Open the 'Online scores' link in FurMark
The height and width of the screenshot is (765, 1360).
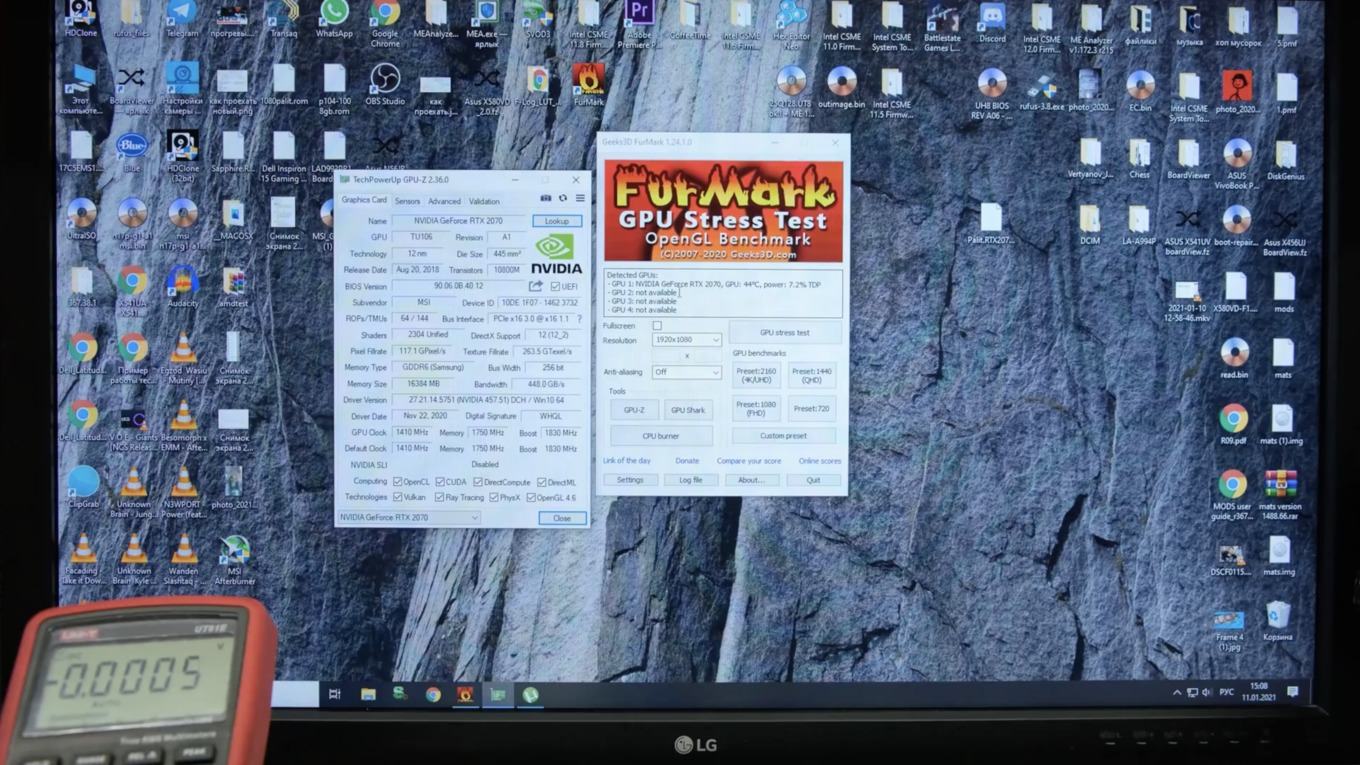(820, 461)
